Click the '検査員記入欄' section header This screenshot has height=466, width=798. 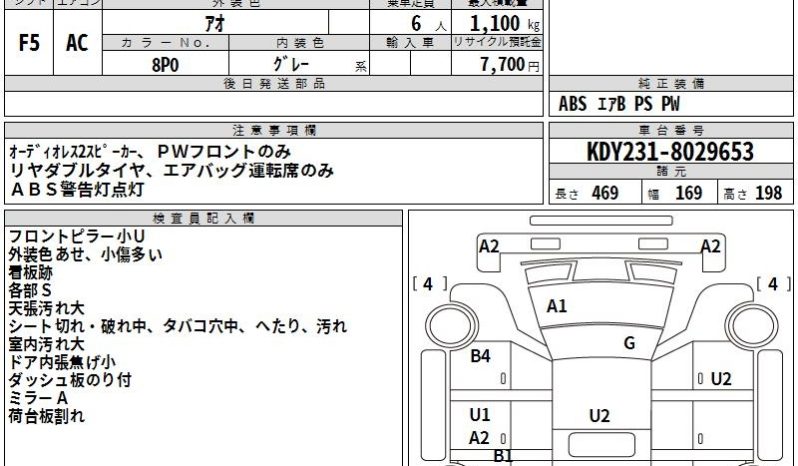203,219
